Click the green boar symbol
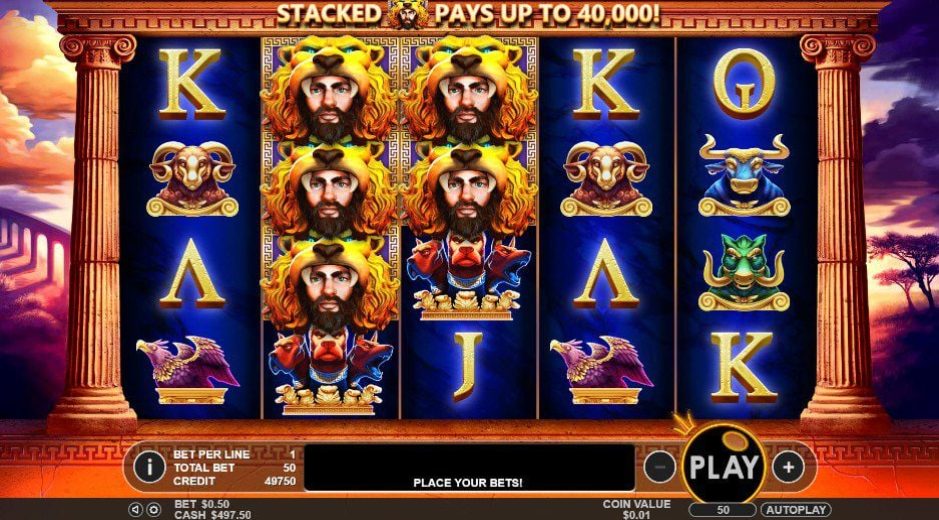The width and height of the screenshot is (939, 520). point(744,273)
